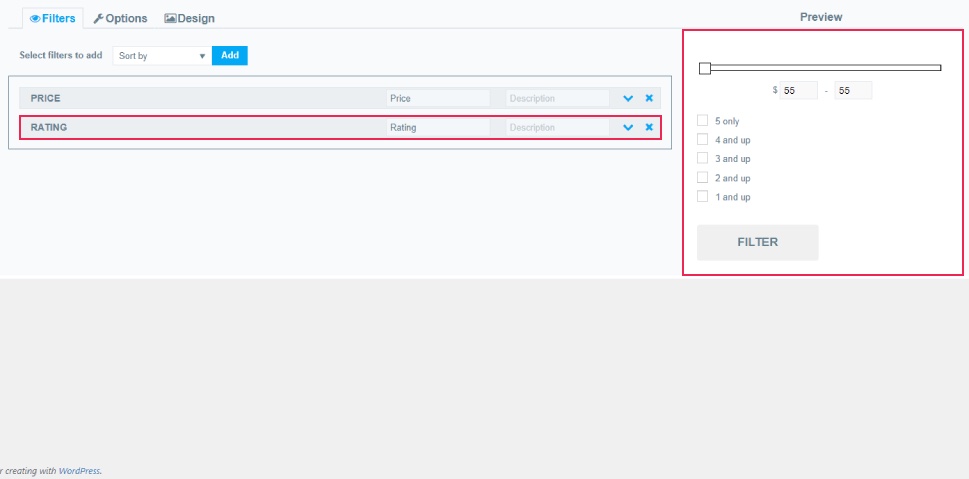Click the "Select filters to add" label

click(61, 55)
